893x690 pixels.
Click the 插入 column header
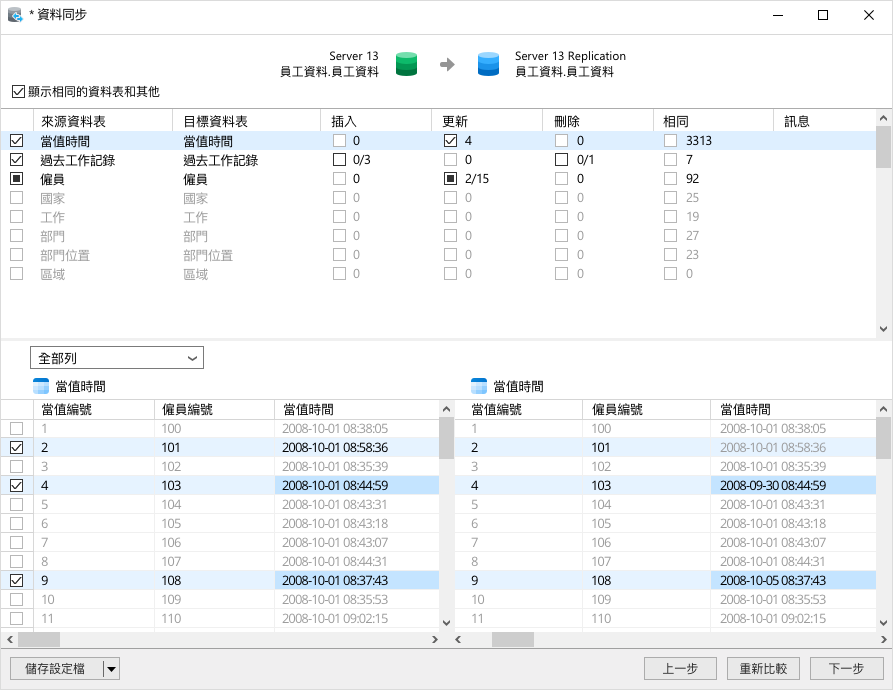pyautogui.click(x=376, y=121)
